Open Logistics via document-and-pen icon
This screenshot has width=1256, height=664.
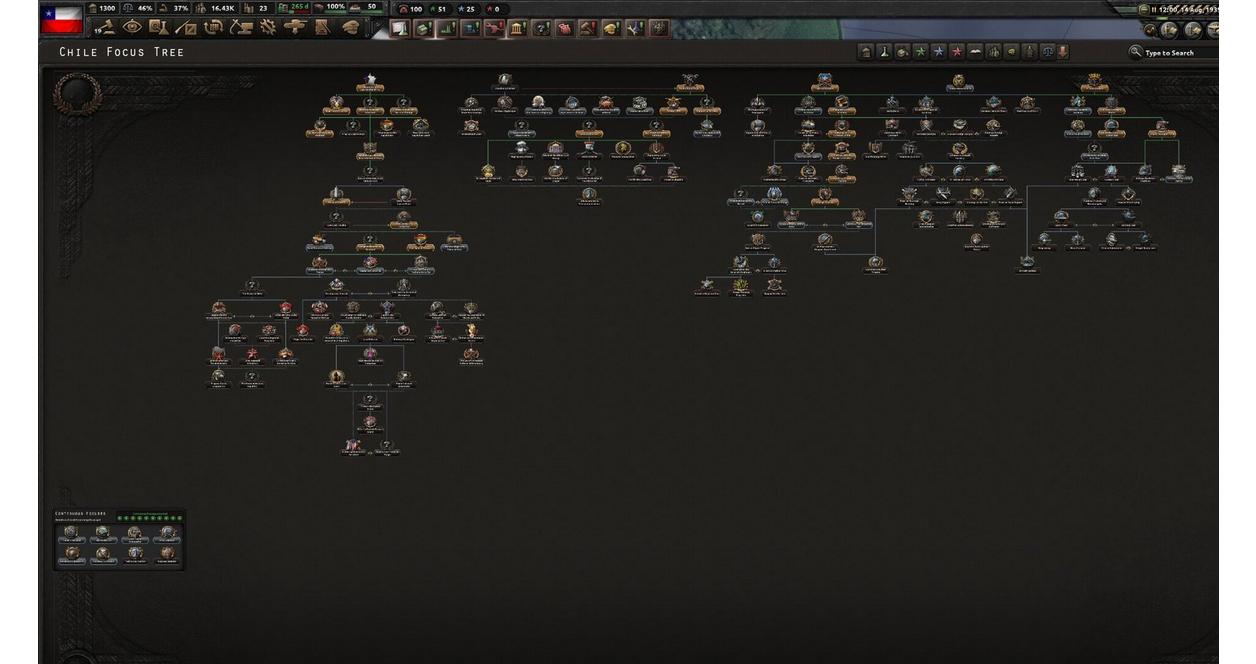[x=321, y=27]
